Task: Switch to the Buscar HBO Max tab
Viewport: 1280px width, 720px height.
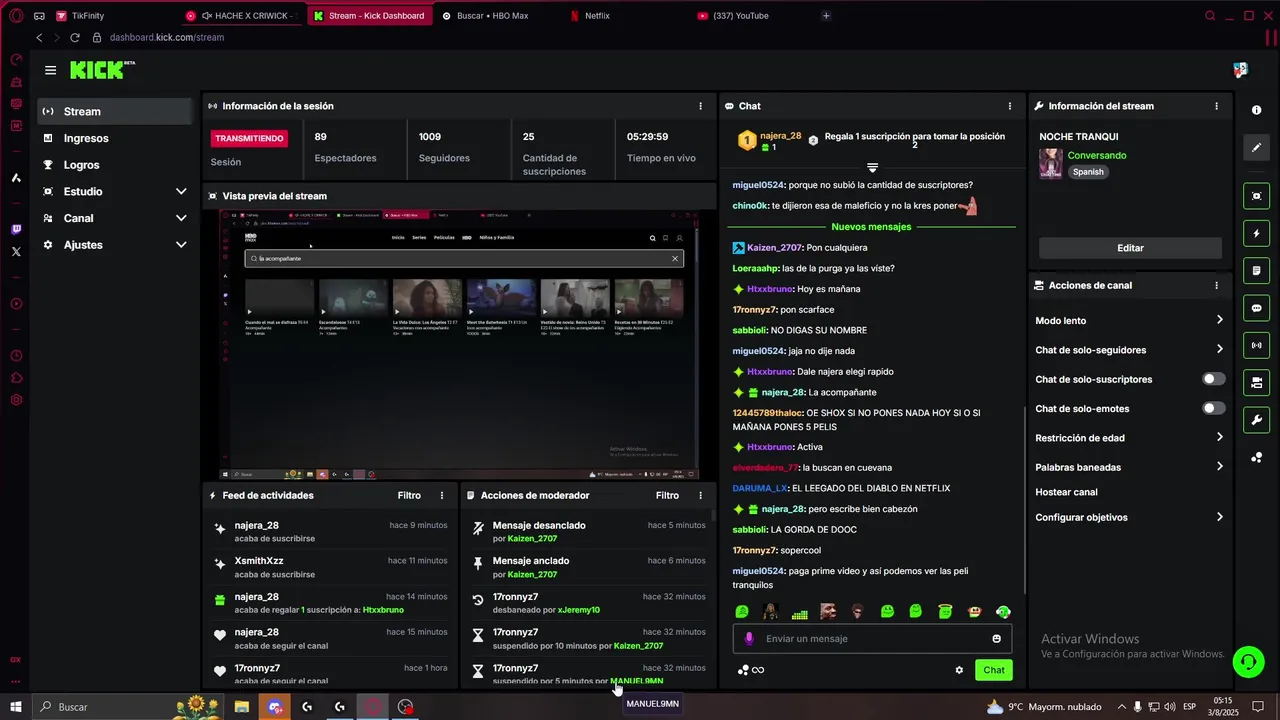Action: point(498,15)
